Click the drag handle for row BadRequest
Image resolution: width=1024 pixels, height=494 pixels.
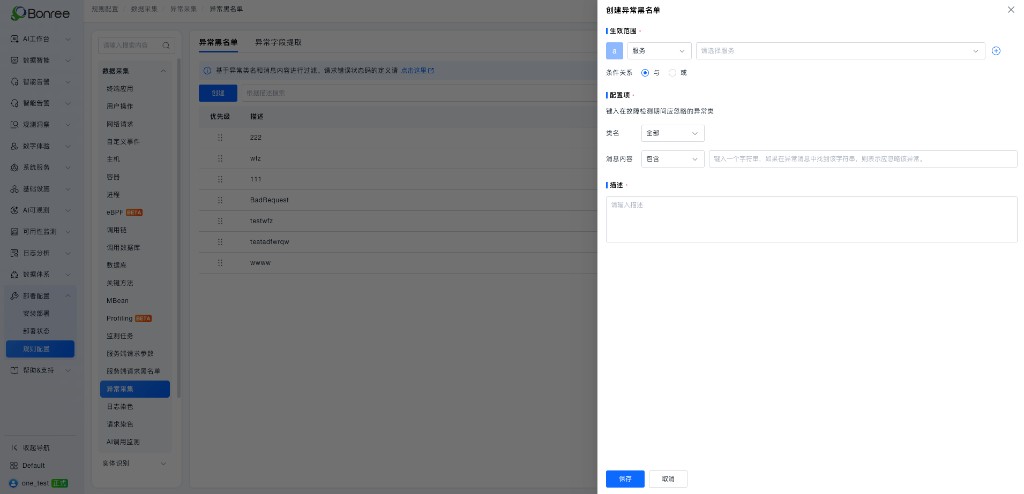tap(220, 200)
